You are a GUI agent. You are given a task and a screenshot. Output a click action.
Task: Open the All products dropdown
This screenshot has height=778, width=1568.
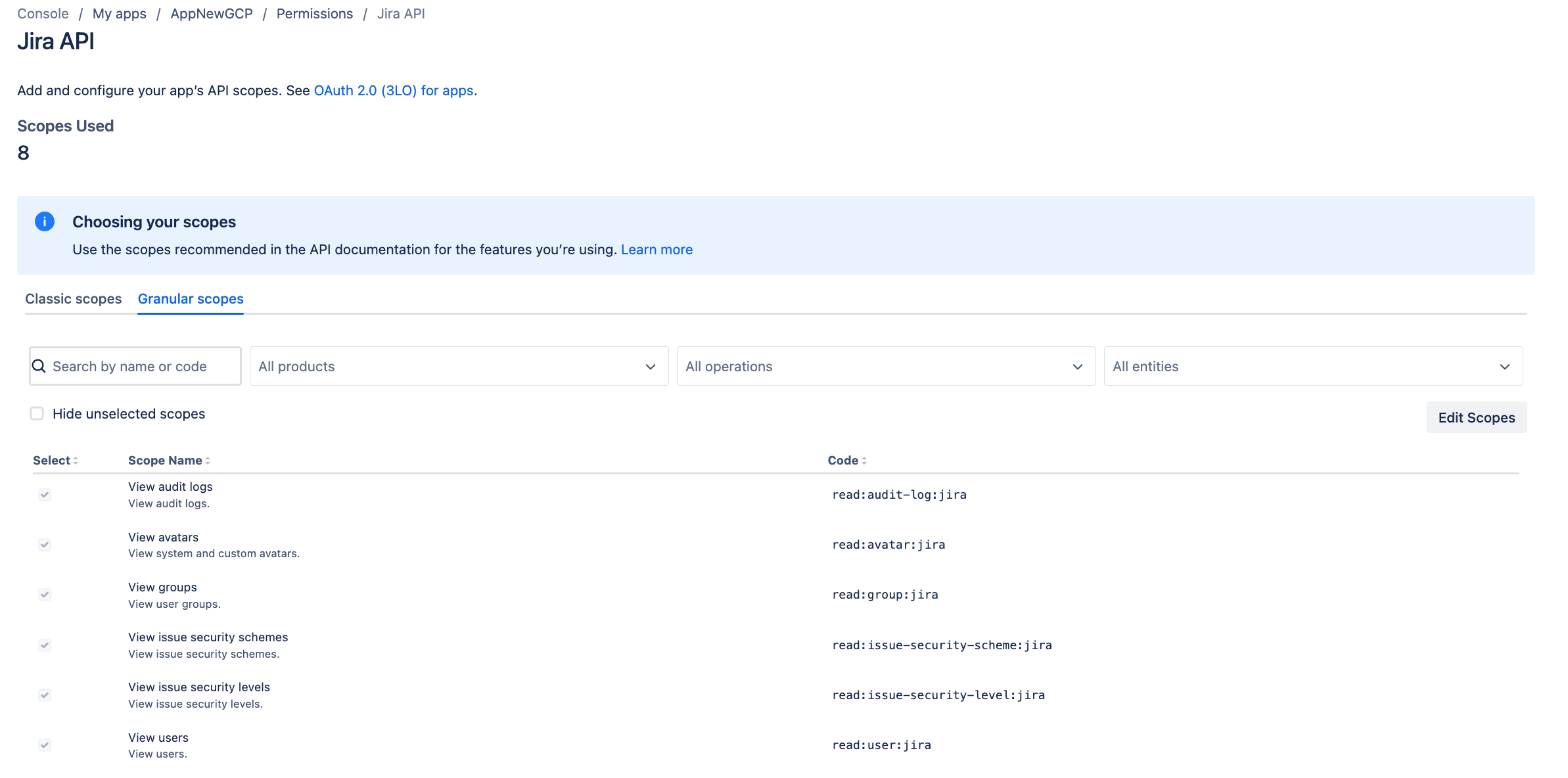click(x=459, y=366)
